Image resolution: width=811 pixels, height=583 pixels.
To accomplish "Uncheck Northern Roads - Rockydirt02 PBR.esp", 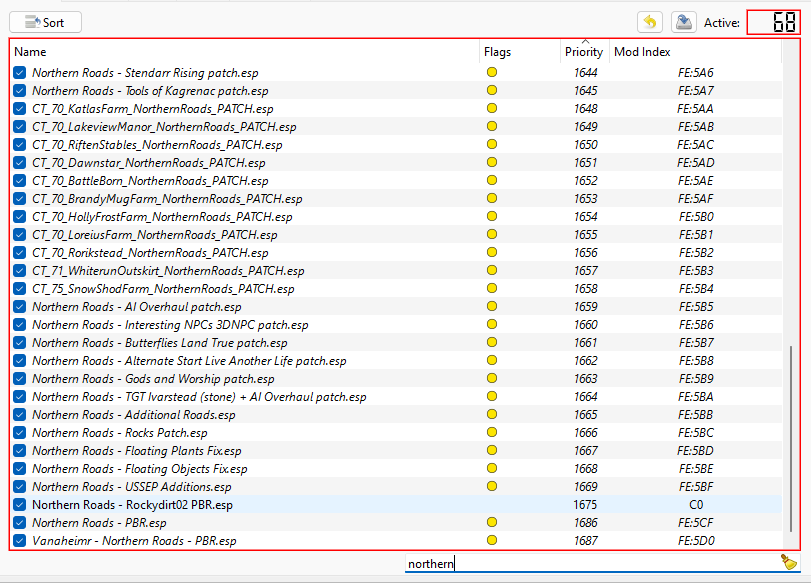I will point(20,504).
